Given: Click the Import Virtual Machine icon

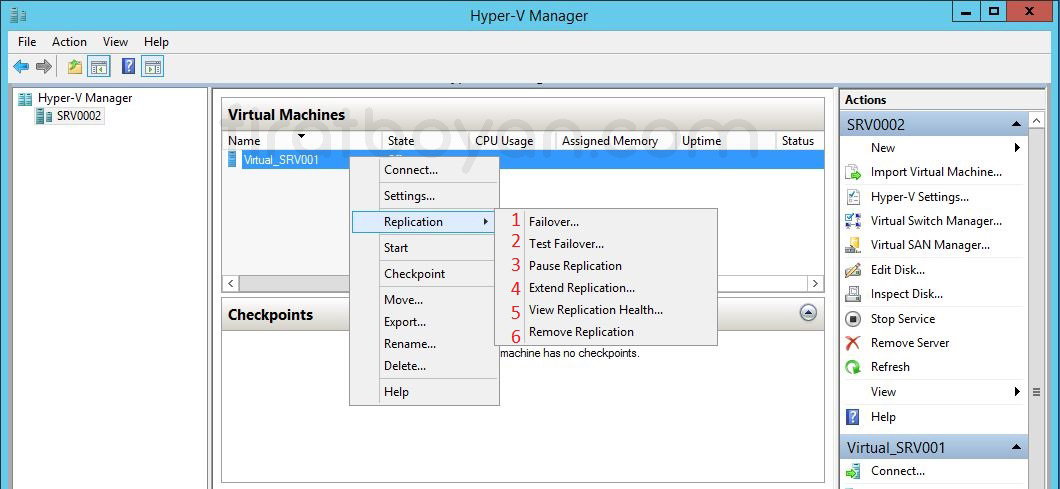Looking at the screenshot, I should pos(853,172).
